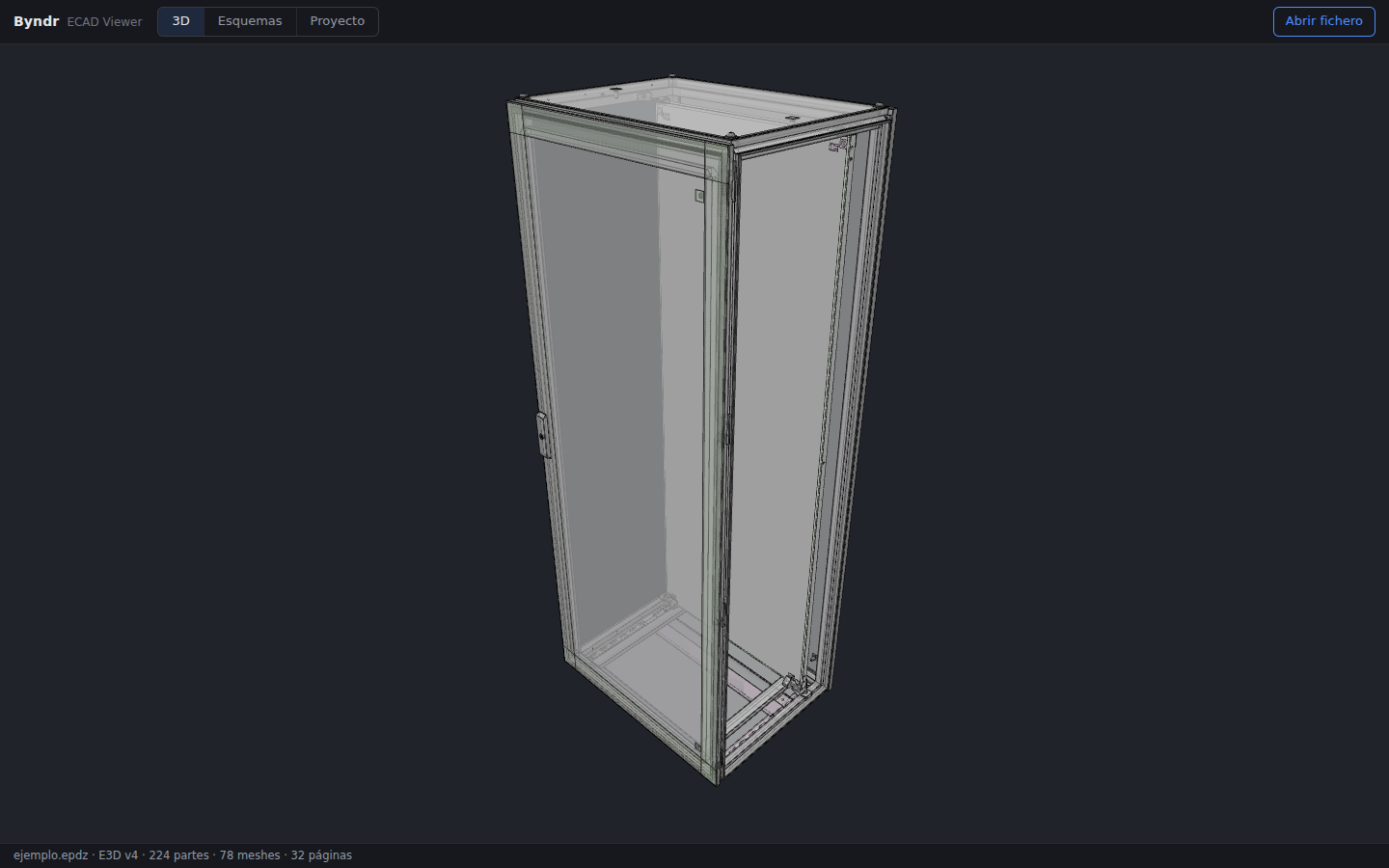Click the ECAD Viewer label
Viewport: 1389px width, 868px height.
104,21
